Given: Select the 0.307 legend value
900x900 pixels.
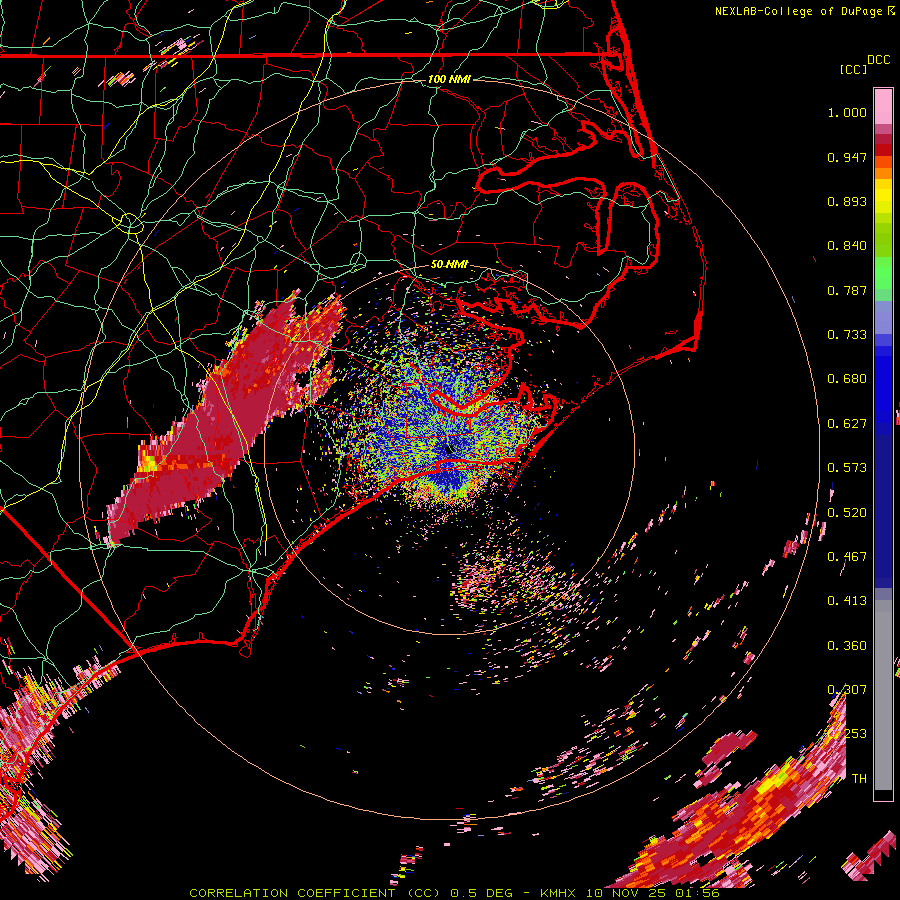Looking at the screenshot, I should 847,690.
